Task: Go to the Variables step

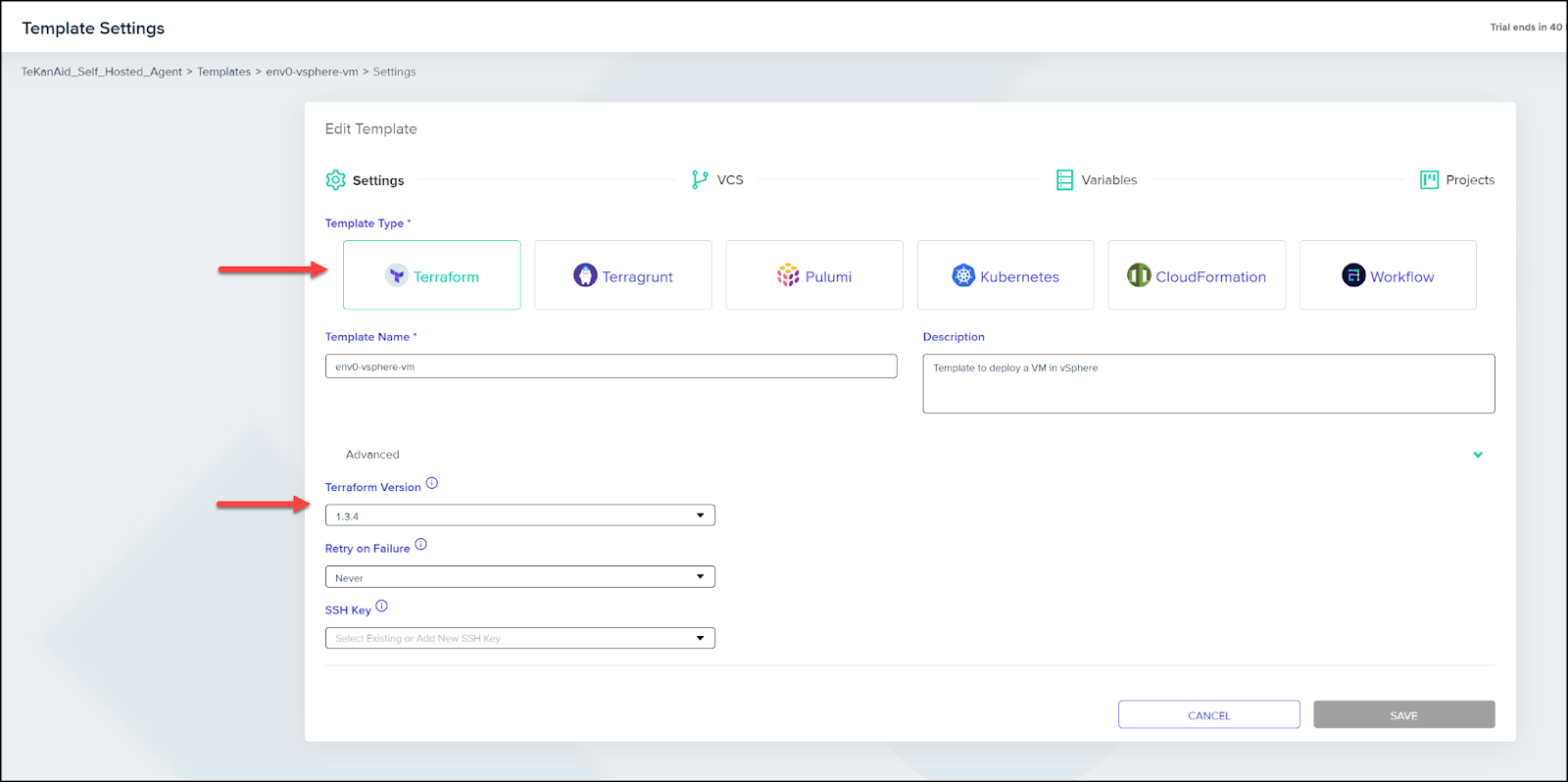Action: click(x=1097, y=180)
